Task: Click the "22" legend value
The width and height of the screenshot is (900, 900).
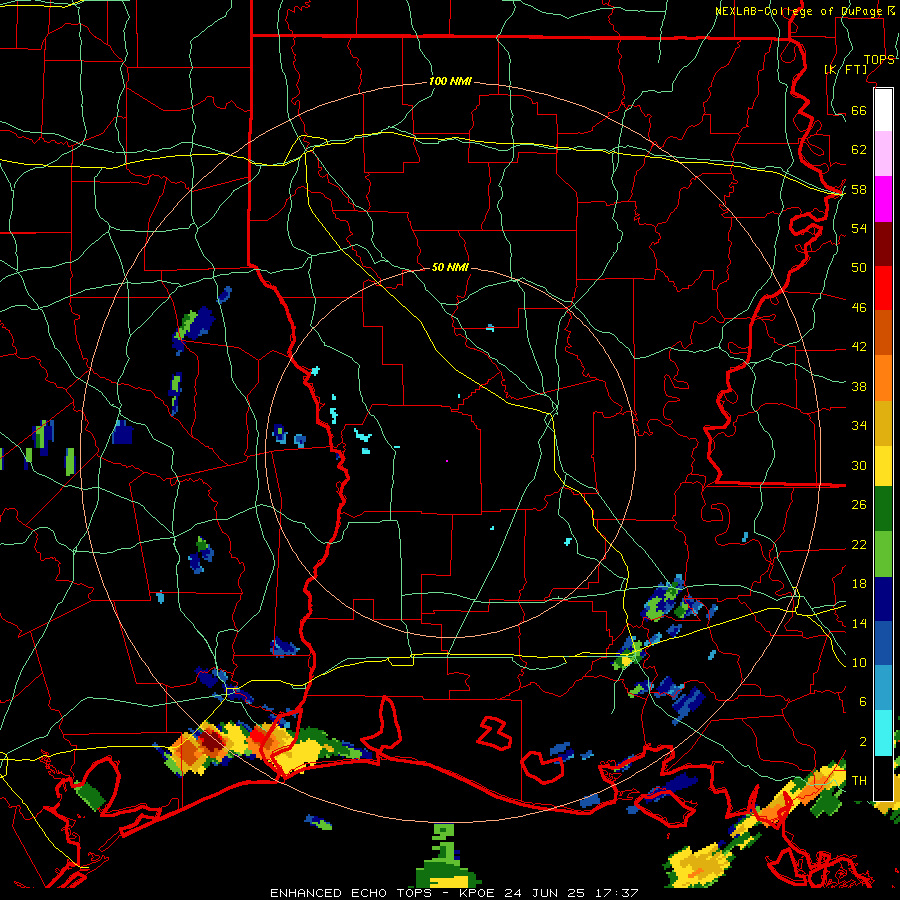Action: click(859, 544)
